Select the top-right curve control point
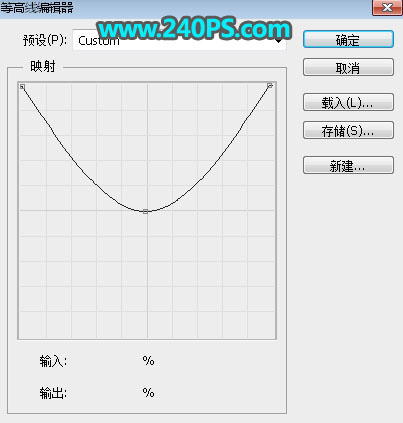The image size is (403, 423). tap(270, 86)
